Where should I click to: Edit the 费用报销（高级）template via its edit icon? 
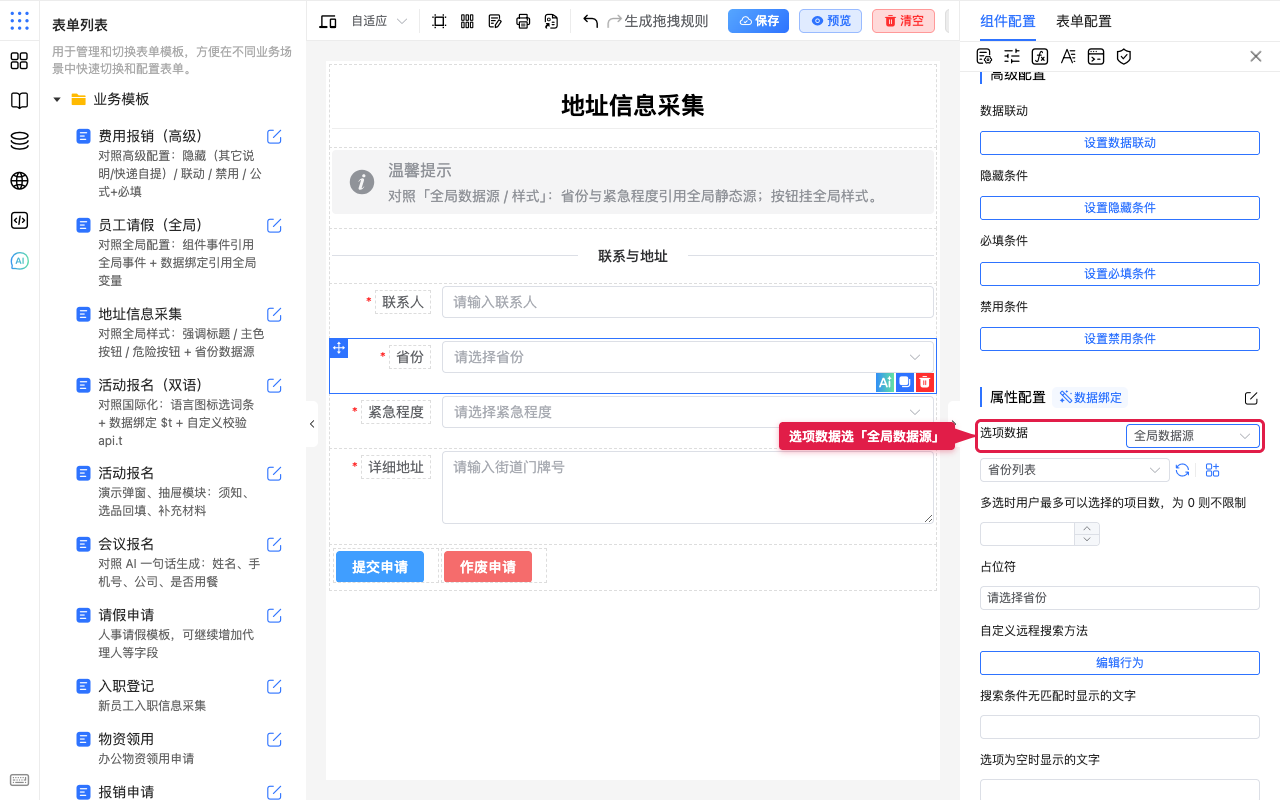274,136
